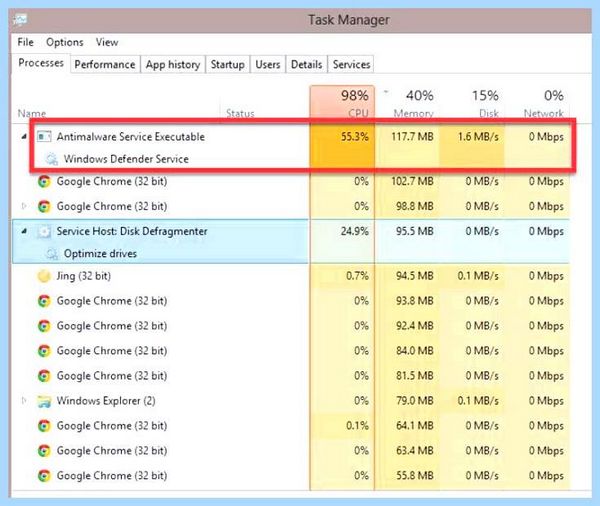Click the 95.5 MB memory value
Image resolution: width=600 pixels, height=506 pixels.
click(x=415, y=231)
